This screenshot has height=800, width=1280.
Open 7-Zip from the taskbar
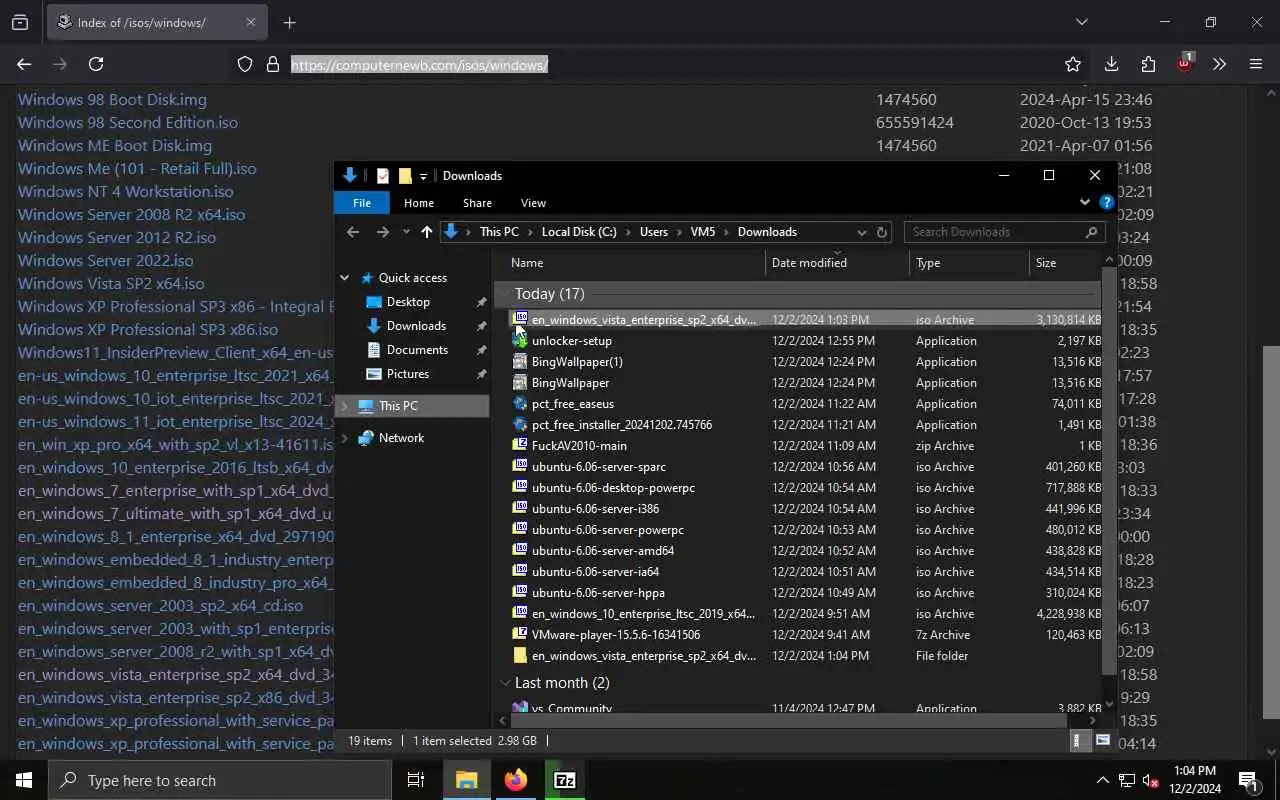coord(565,780)
